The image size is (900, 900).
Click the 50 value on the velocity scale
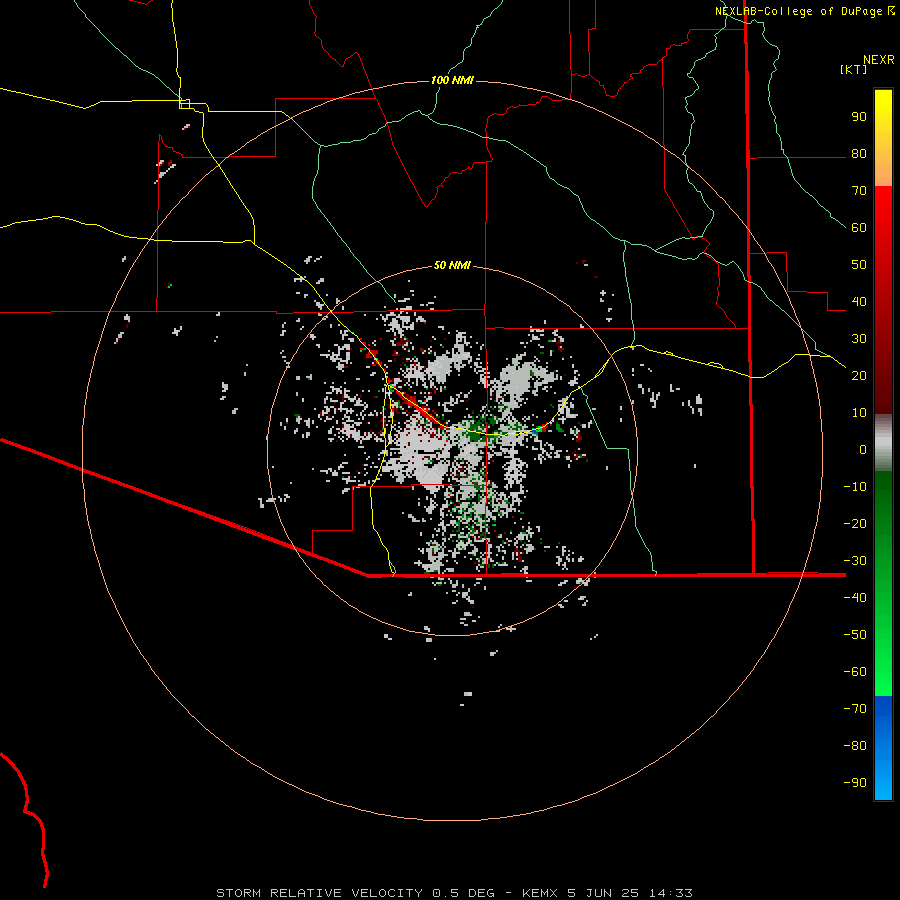pos(859,265)
